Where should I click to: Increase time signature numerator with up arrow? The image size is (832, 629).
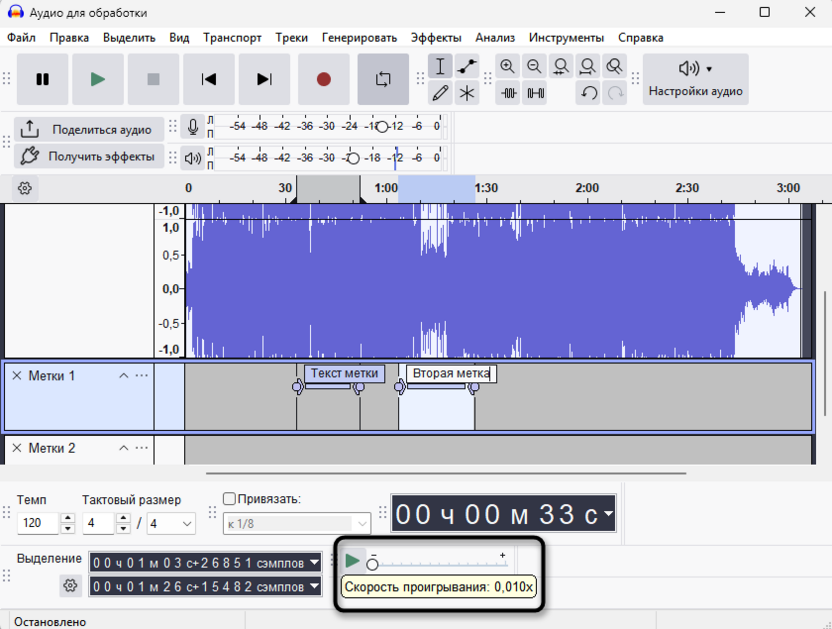point(123,518)
